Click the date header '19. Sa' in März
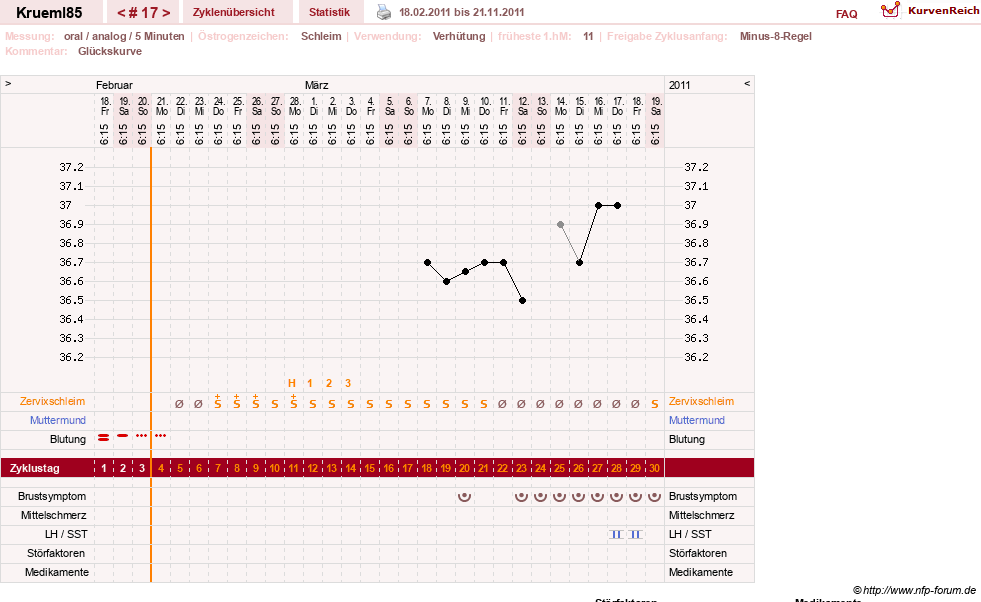The image size is (981, 602). pos(655,106)
